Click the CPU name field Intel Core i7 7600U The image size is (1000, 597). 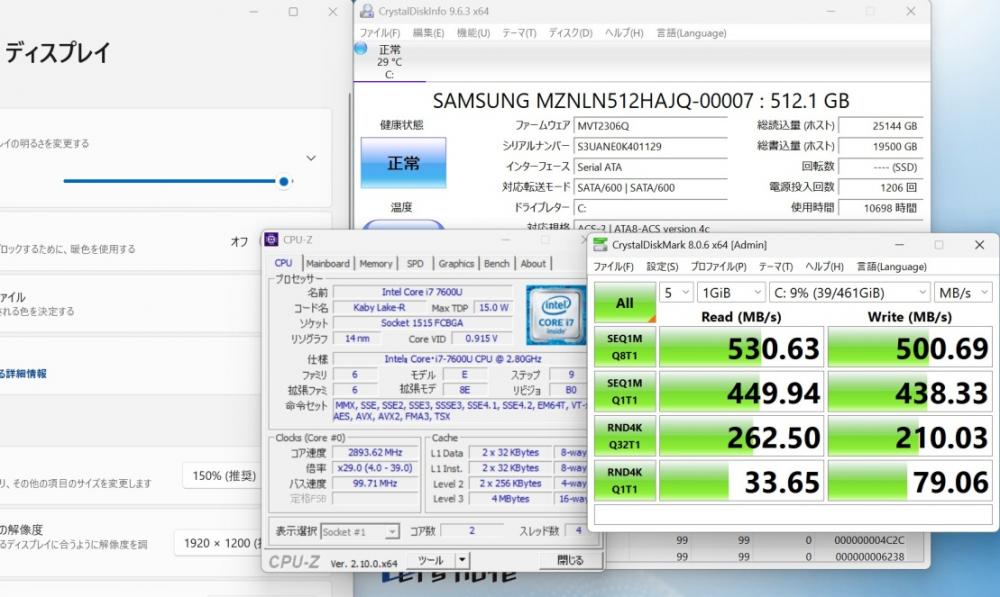point(422,291)
